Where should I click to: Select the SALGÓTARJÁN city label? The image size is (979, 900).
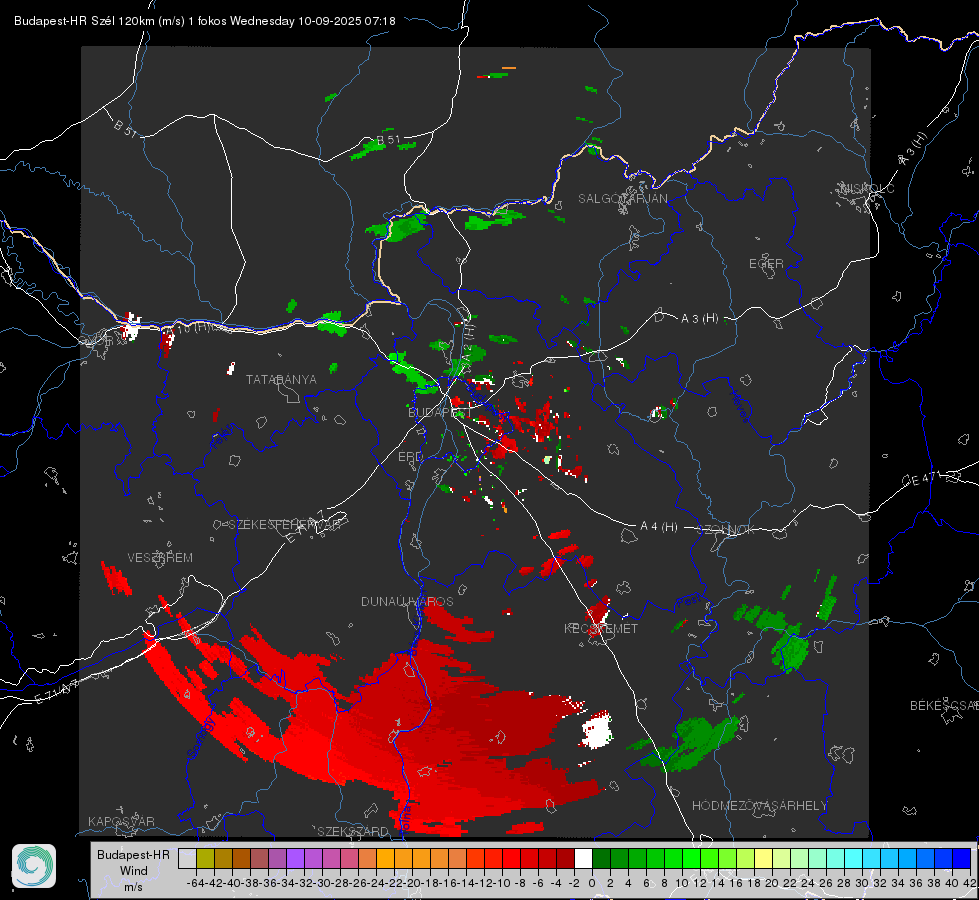pos(622,199)
